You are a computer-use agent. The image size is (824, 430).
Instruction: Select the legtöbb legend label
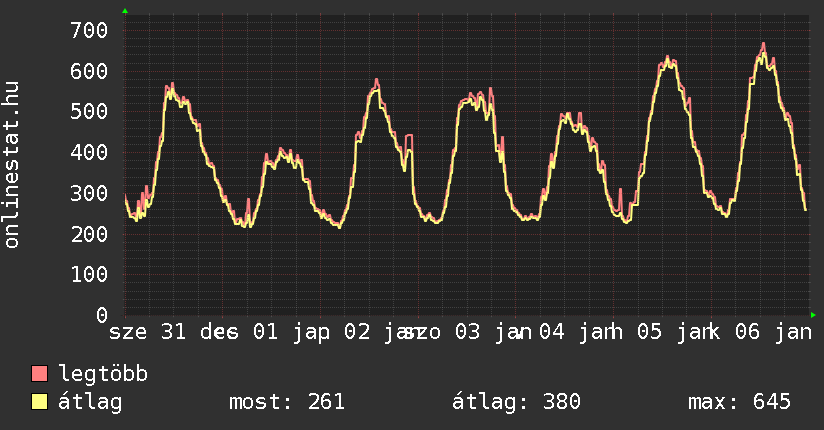click(104, 375)
